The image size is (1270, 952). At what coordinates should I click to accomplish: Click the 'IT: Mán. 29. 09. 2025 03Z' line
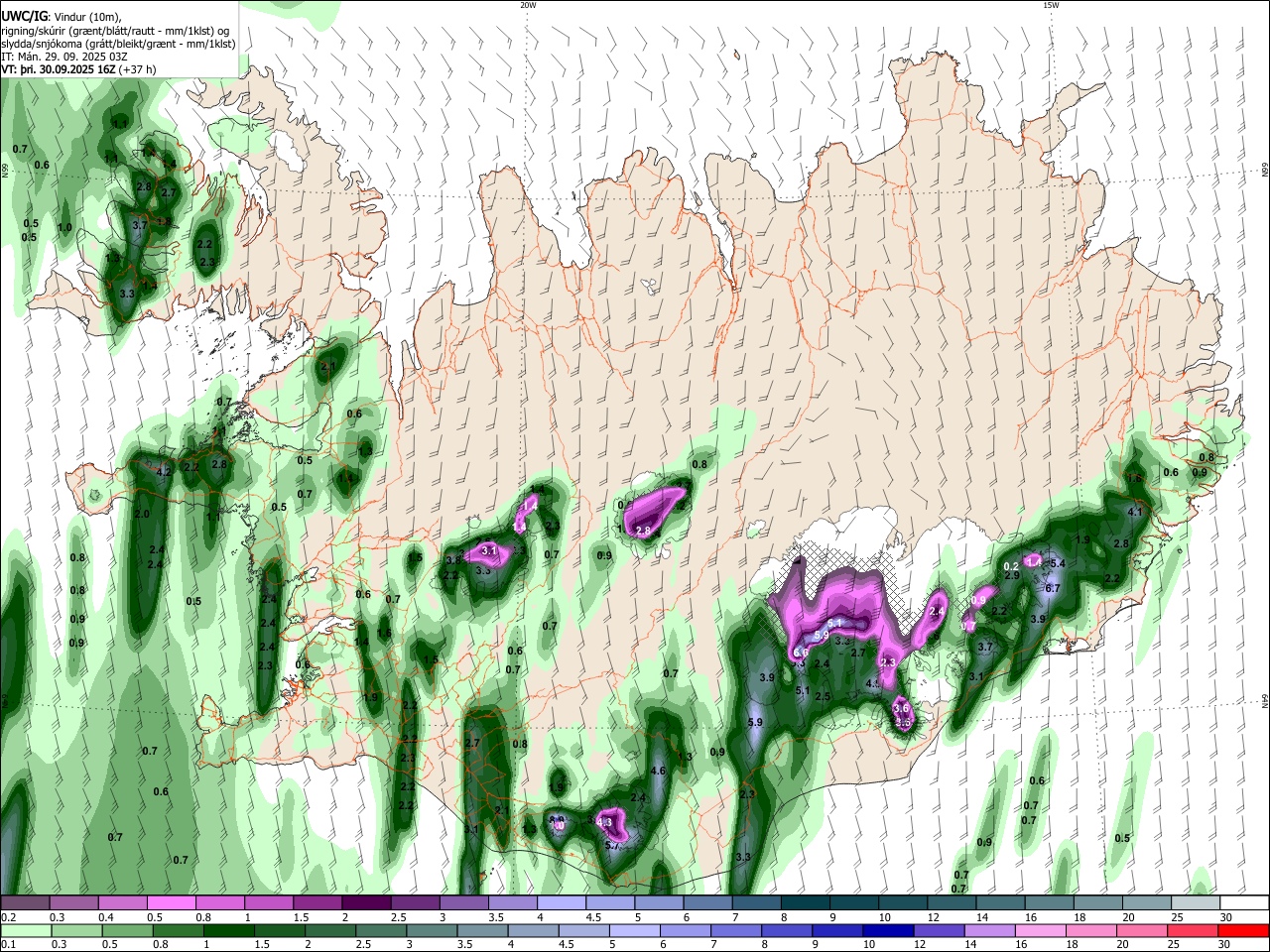[65, 58]
